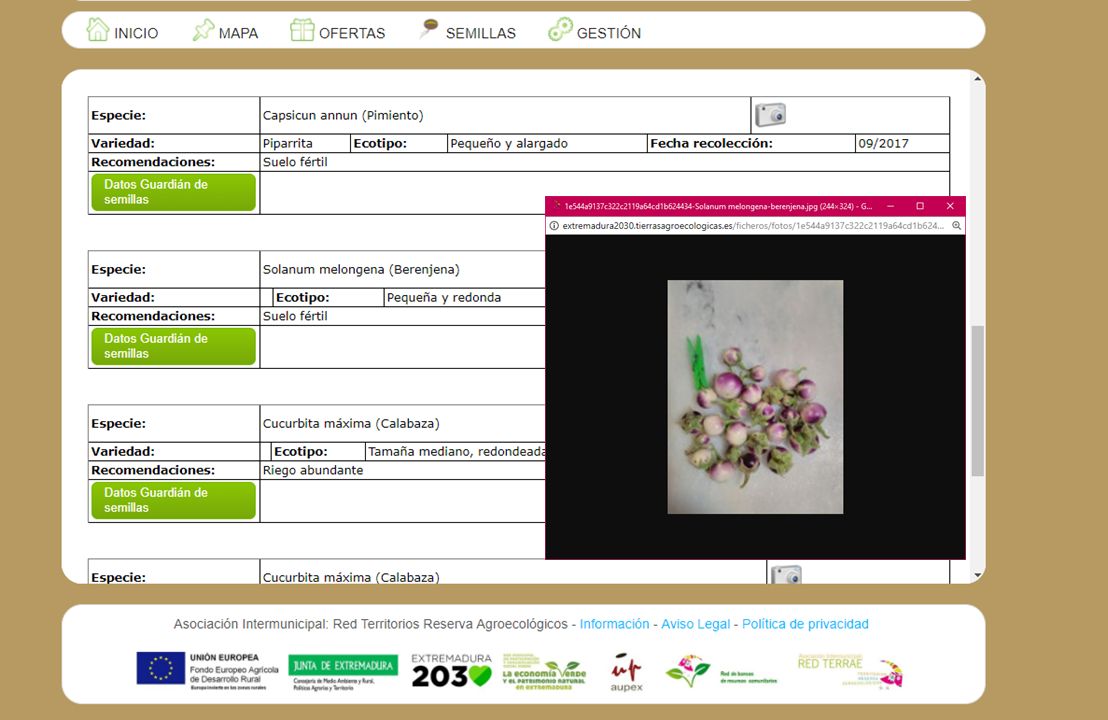Open Datos Guardián de semillas for Pimiento
This screenshot has width=1108, height=720.
click(173, 192)
